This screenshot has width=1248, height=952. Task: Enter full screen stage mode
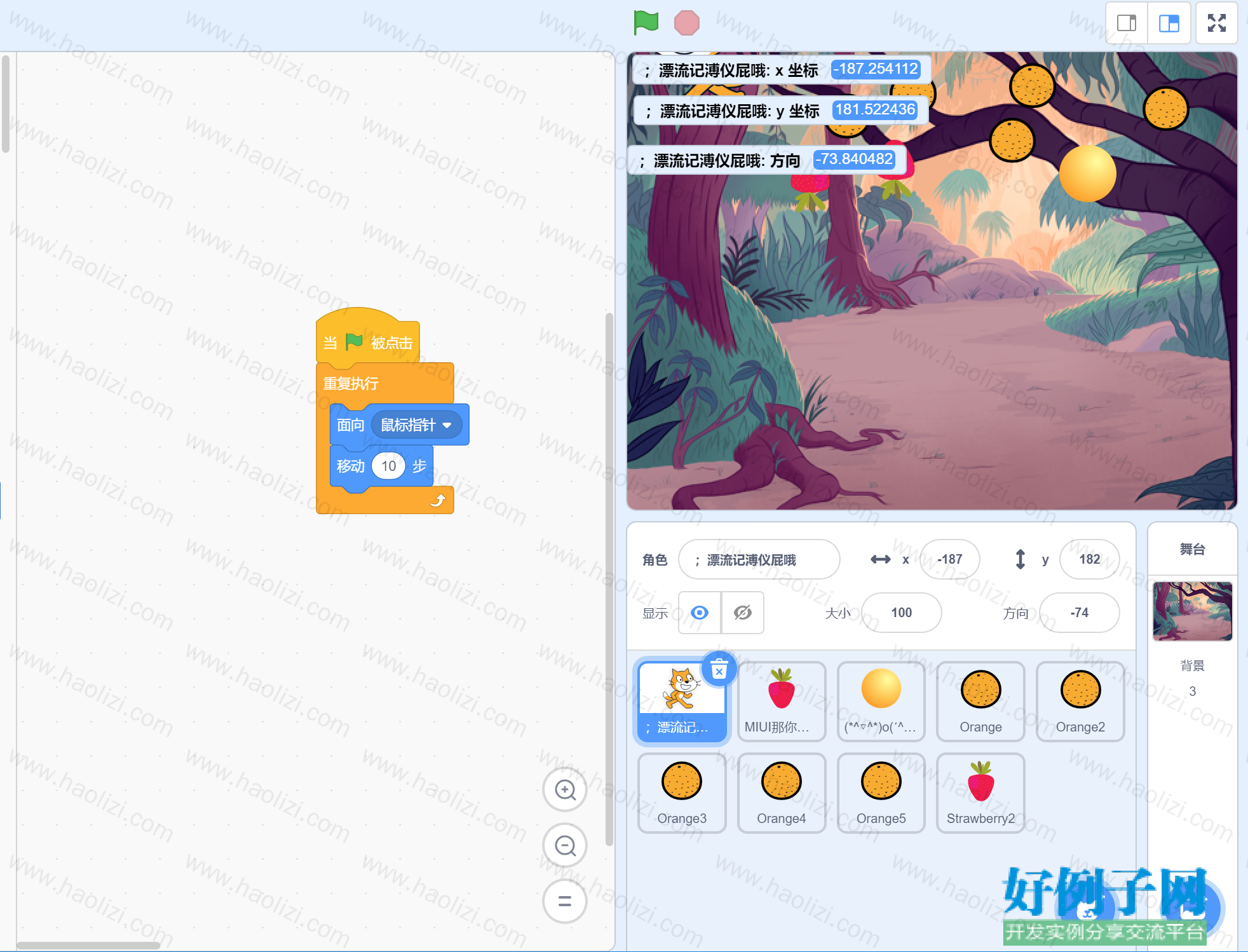[1217, 24]
